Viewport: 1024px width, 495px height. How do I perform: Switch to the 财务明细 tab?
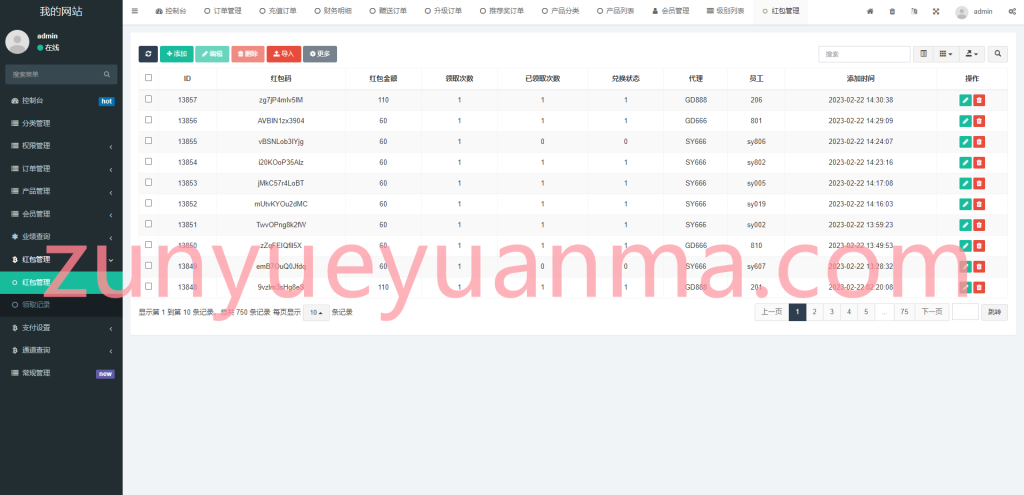click(x=332, y=11)
